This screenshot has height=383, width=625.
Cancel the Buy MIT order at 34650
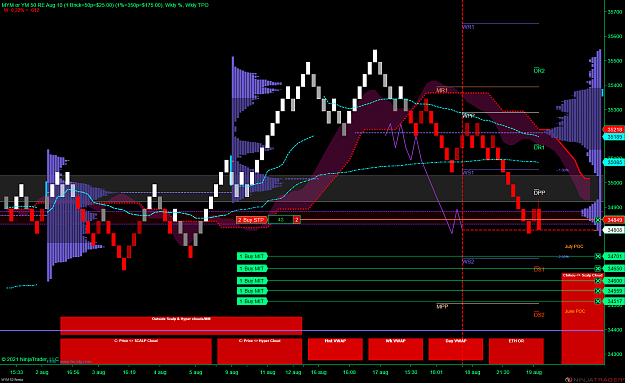[597, 269]
